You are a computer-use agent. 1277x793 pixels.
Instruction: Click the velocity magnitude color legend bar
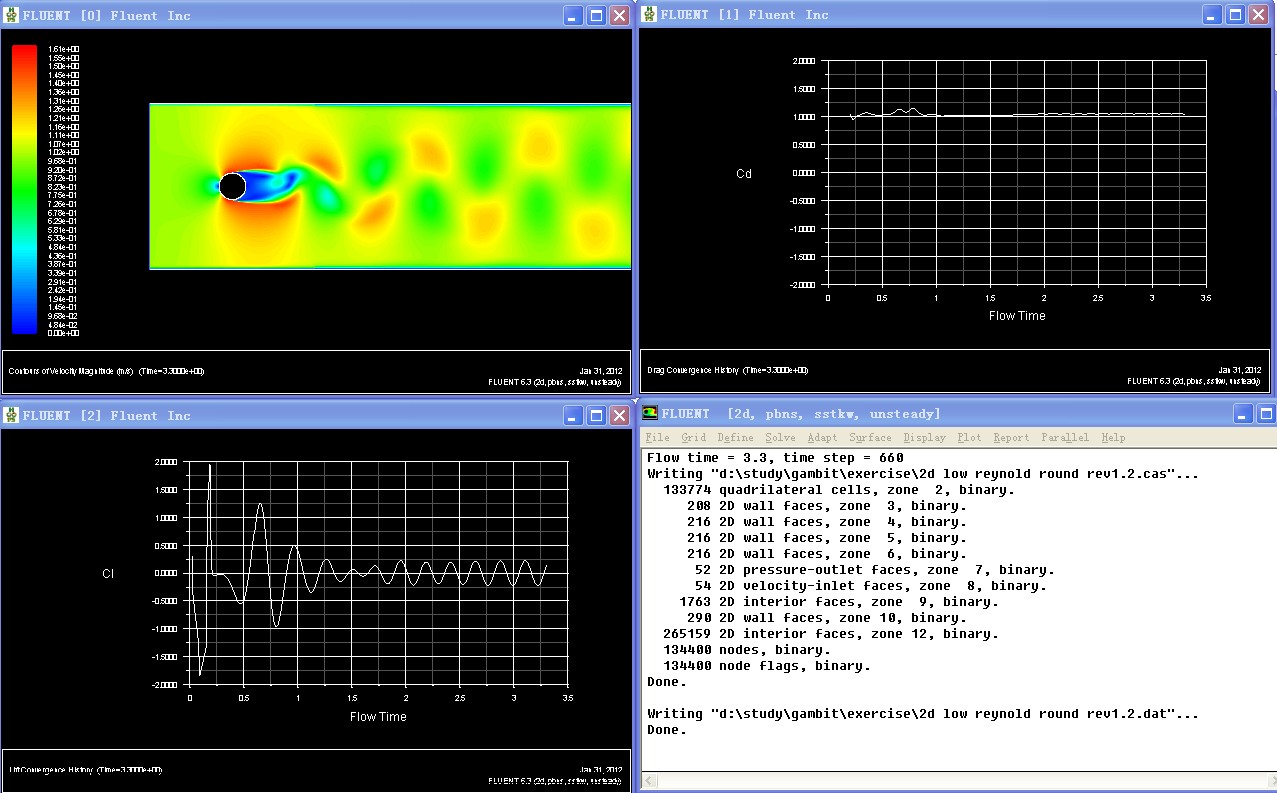tap(24, 189)
